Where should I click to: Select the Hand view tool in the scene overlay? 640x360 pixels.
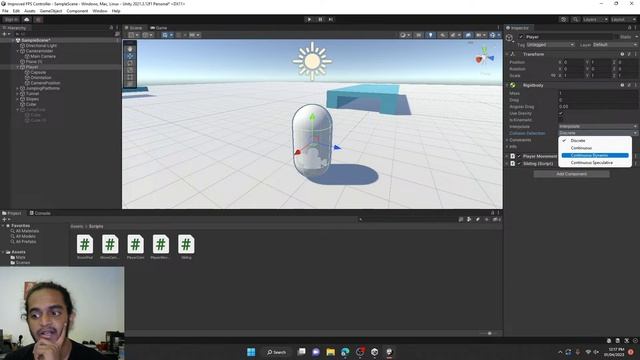click(x=130, y=49)
